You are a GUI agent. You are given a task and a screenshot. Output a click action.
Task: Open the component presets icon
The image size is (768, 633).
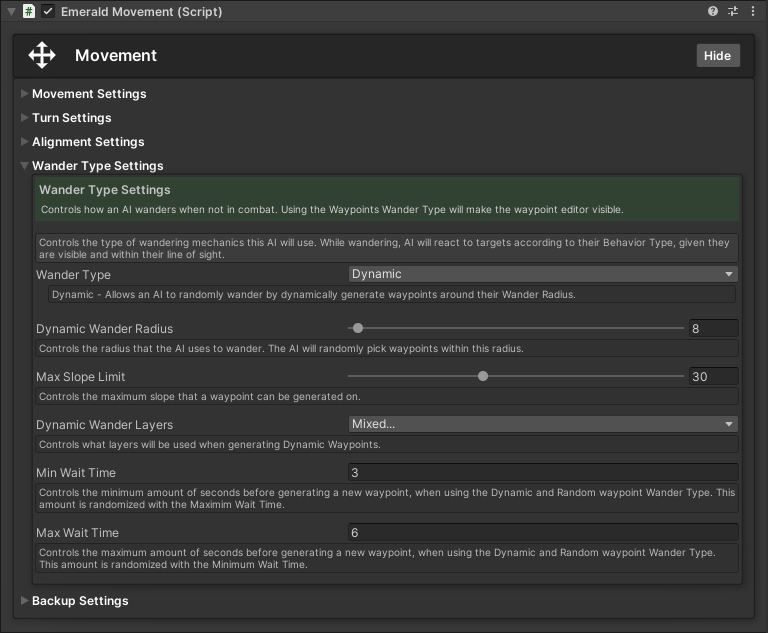tap(733, 11)
